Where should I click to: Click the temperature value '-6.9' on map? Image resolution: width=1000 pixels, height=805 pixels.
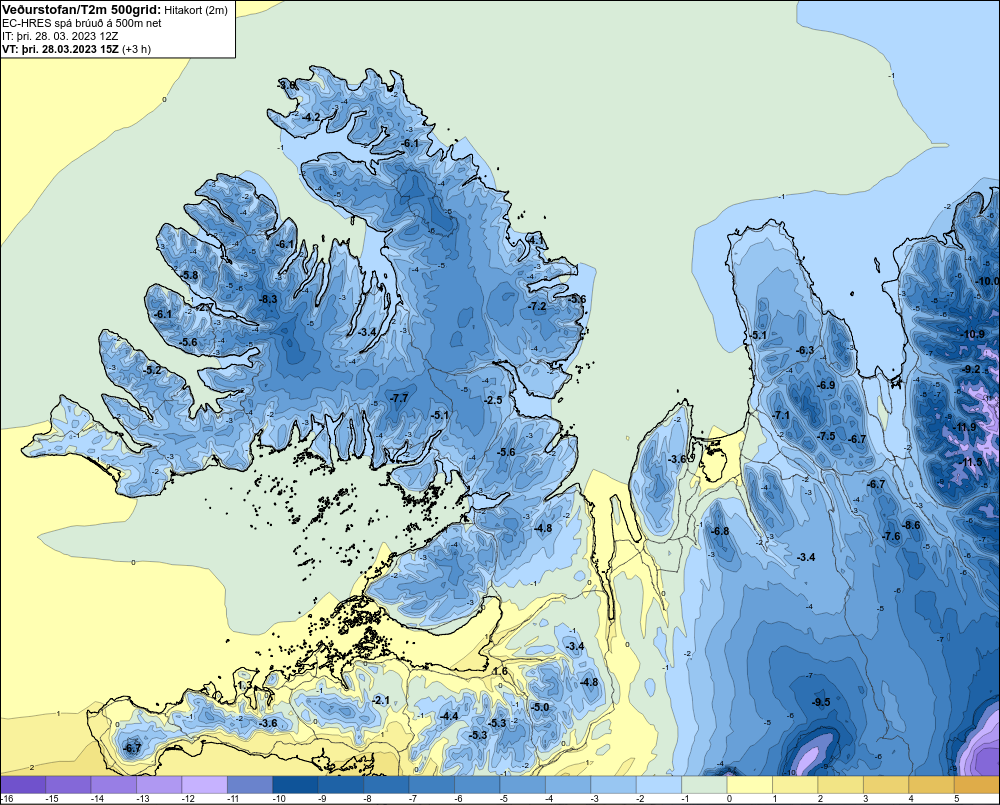[x=826, y=385]
